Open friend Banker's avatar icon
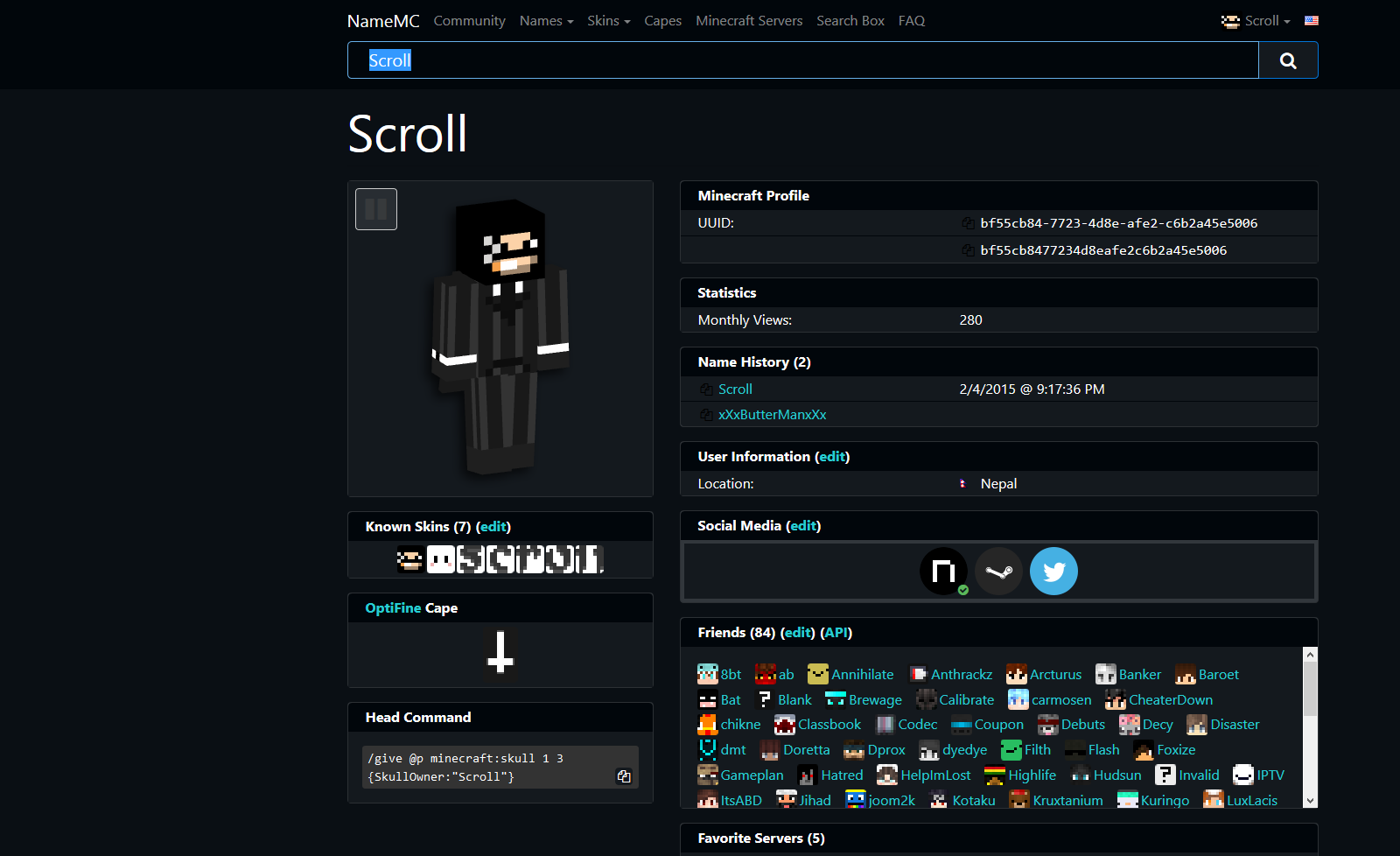 tap(1106, 674)
